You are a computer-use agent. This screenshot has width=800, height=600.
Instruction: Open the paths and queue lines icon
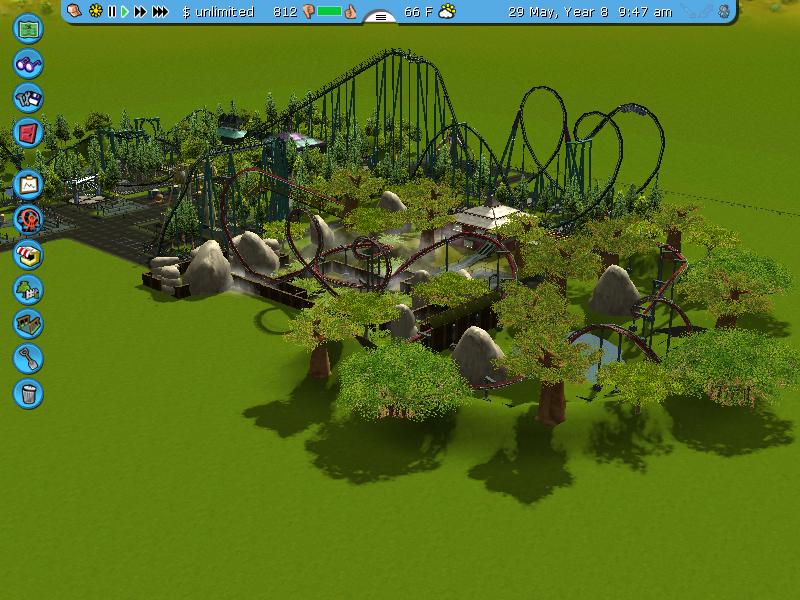(x=28, y=324)
